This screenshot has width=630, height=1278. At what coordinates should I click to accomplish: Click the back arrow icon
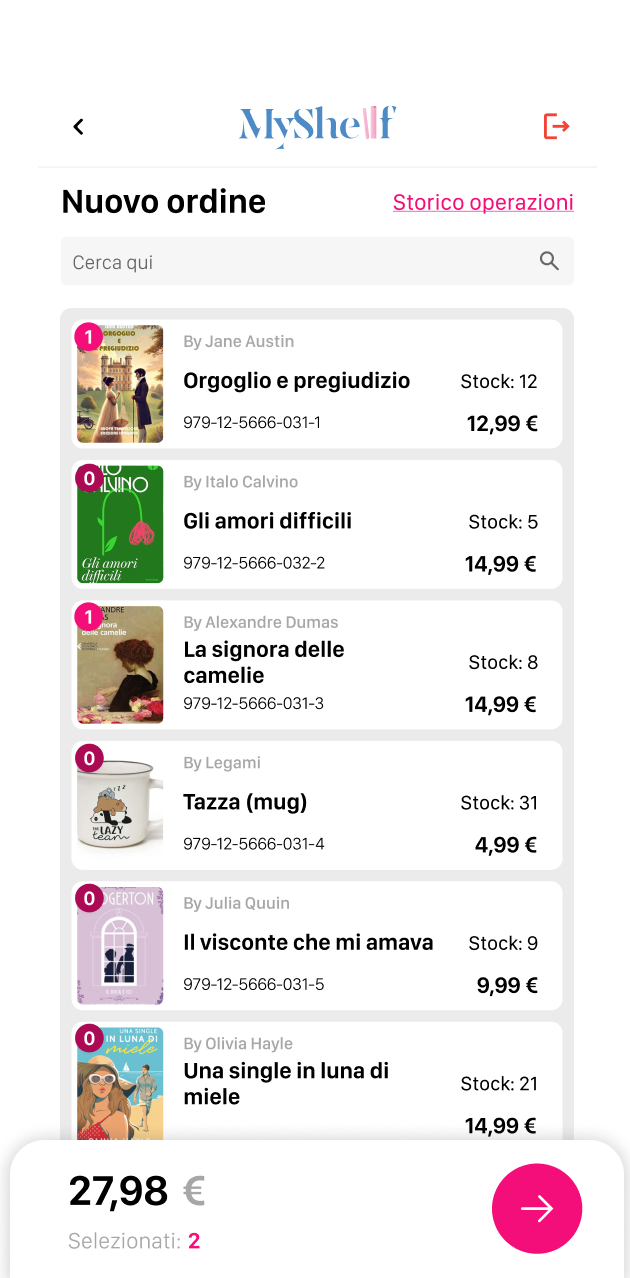coord(78,127)
